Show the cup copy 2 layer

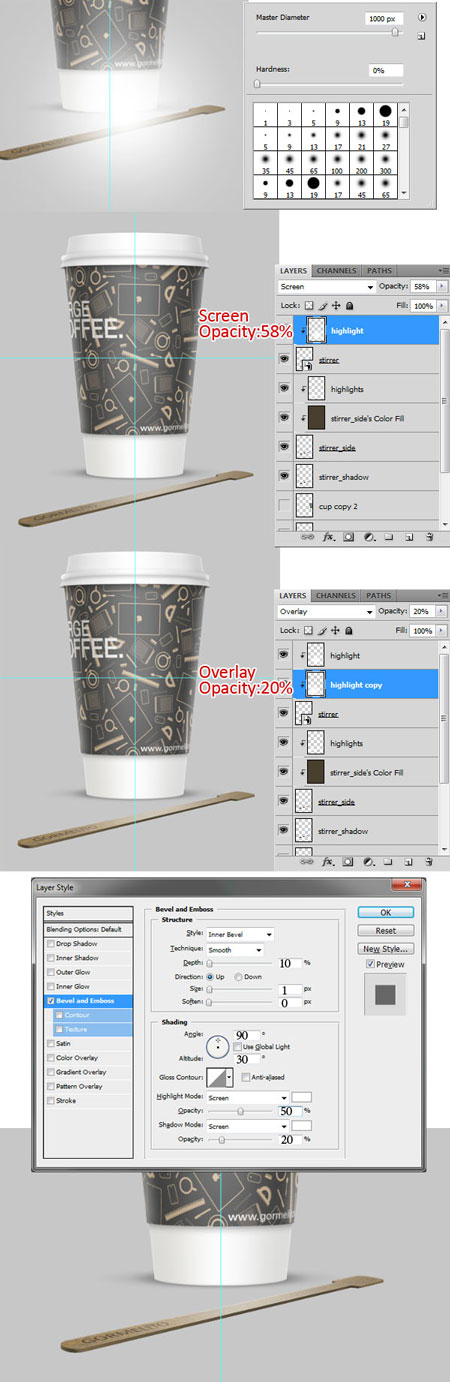pyautogui.click(x=285, y=506)
